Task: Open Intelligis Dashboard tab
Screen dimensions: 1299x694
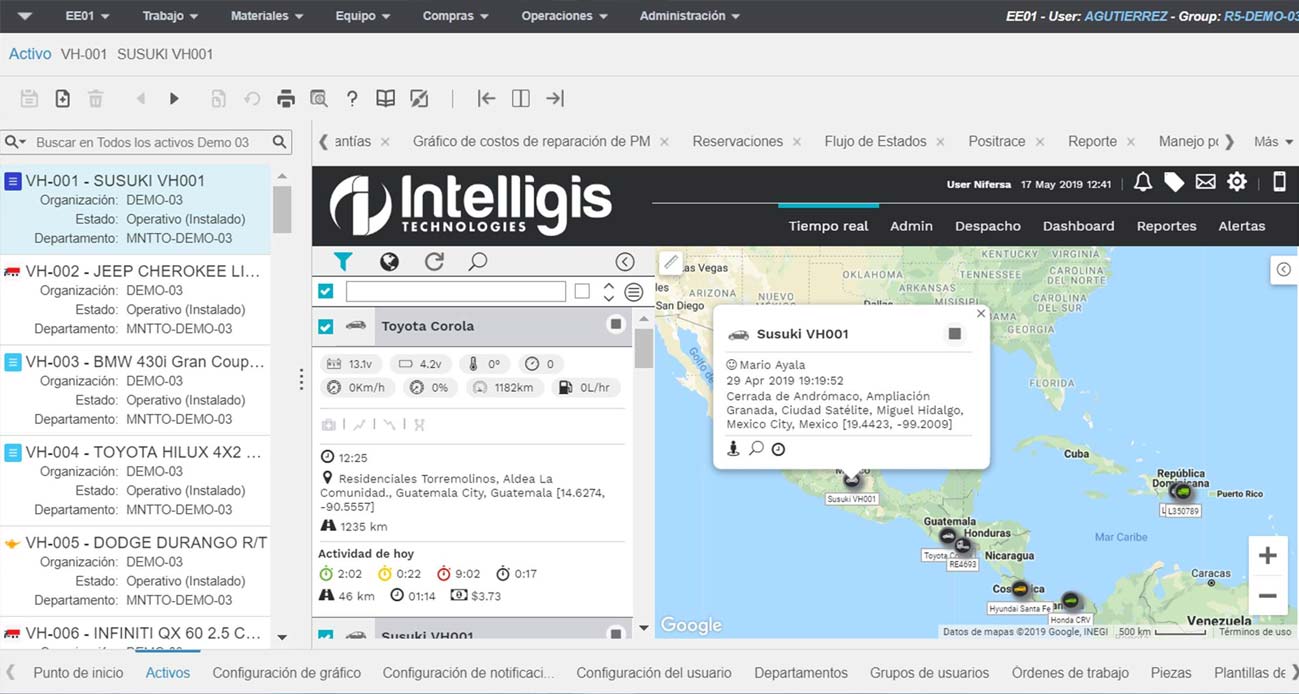Action: [x=1078, y=226]
